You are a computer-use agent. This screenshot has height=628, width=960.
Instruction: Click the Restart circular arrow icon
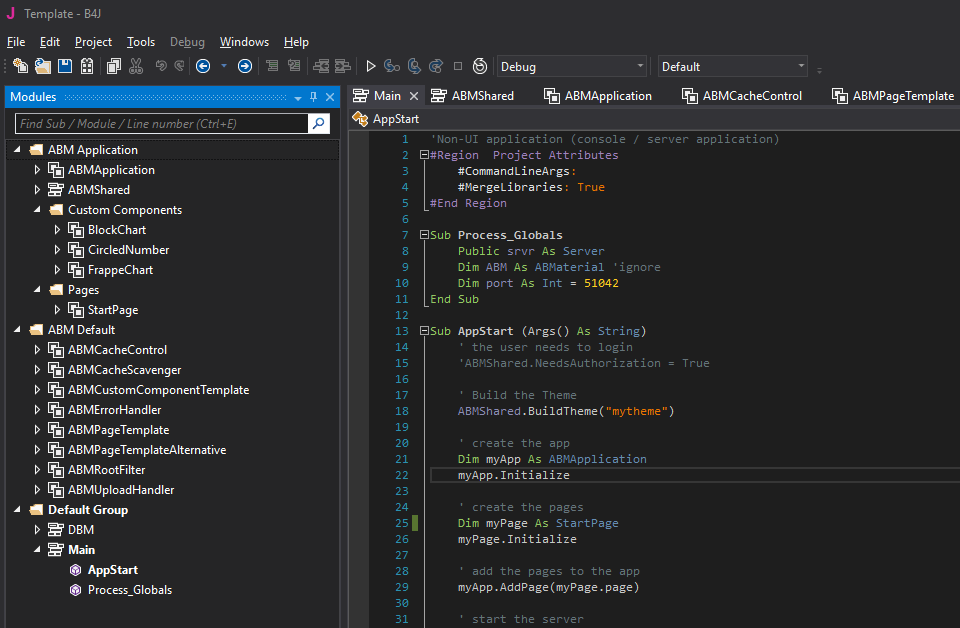tap(480, 66)
